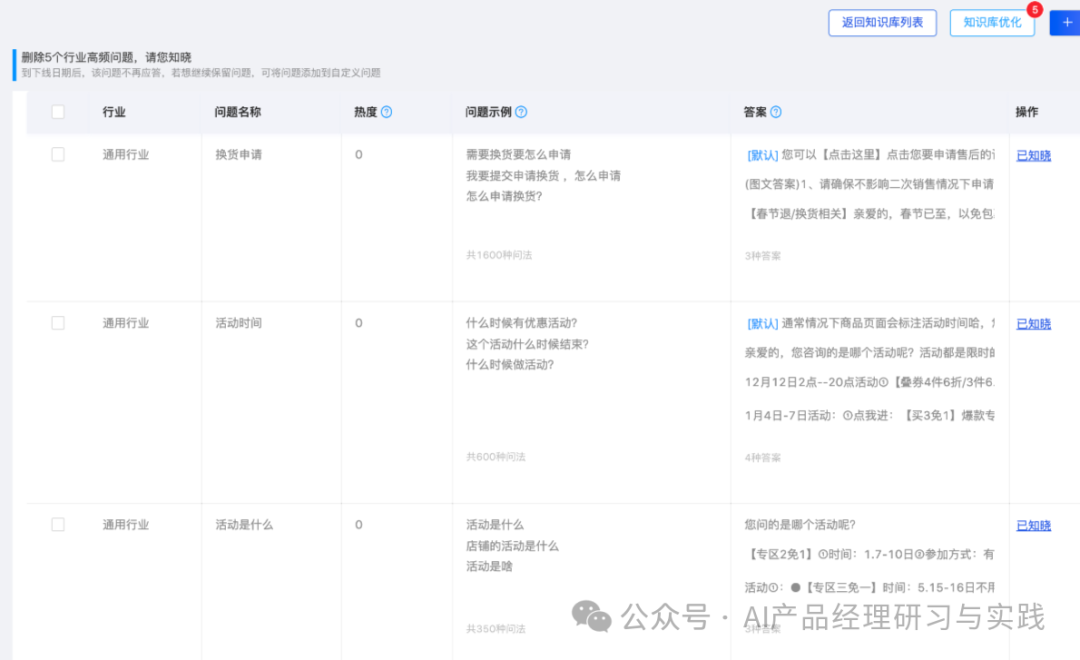
Task: Click answer starting 1月4日-7日活动
Action: 870,415
